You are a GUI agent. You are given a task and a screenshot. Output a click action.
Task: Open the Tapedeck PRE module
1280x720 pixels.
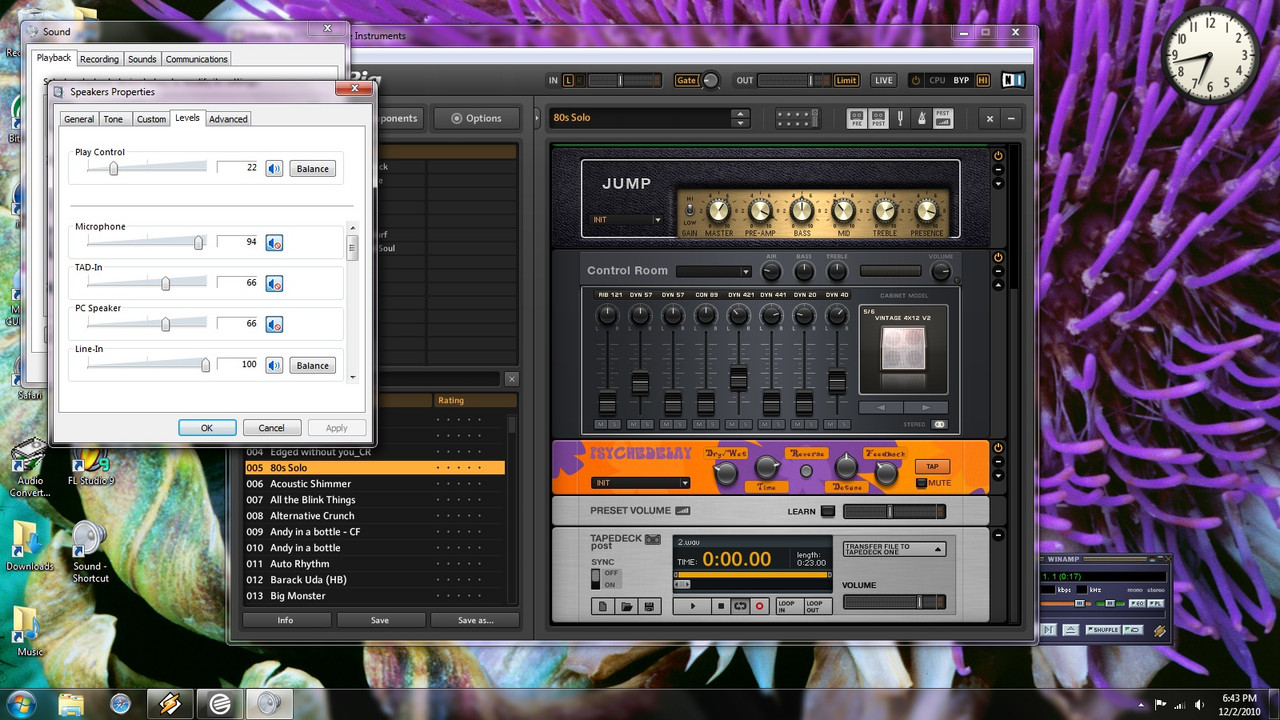click(x=857, y=118)
